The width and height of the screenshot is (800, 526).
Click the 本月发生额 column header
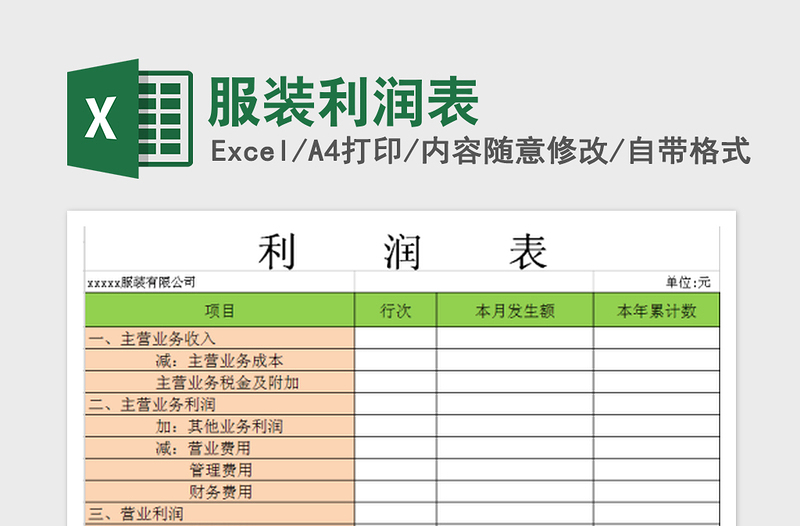click(x=515, y=310)
